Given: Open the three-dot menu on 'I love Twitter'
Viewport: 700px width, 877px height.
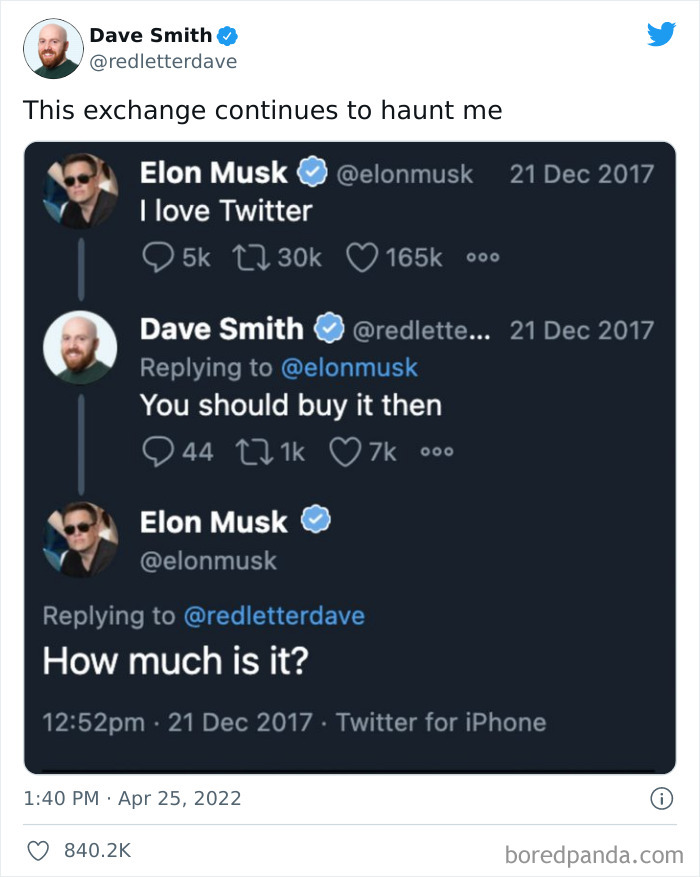Looking at the screenshot, I should point(482,257).
